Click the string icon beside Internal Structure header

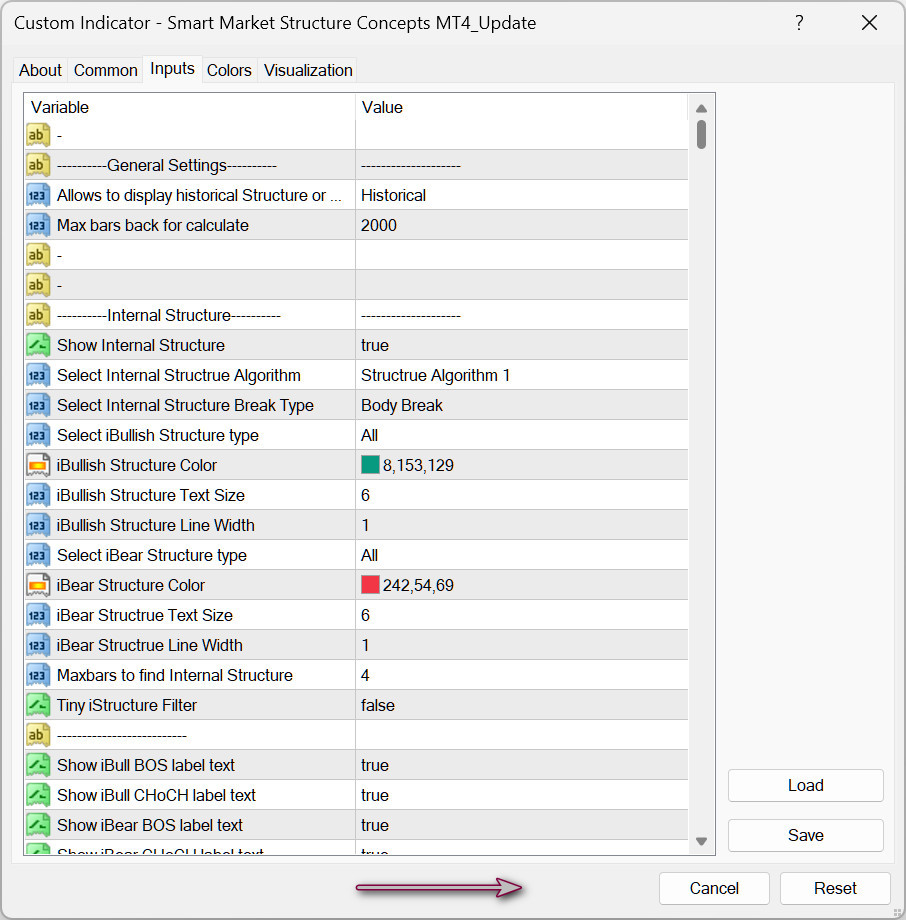coord(38,315)
